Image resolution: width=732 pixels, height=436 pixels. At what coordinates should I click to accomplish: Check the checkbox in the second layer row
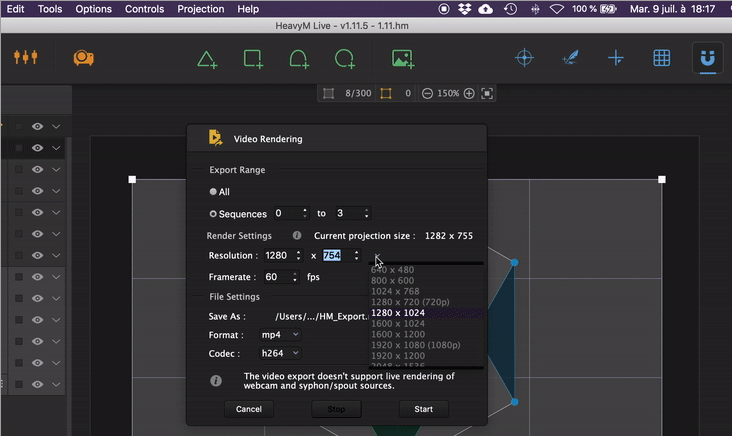pos(19,148)
